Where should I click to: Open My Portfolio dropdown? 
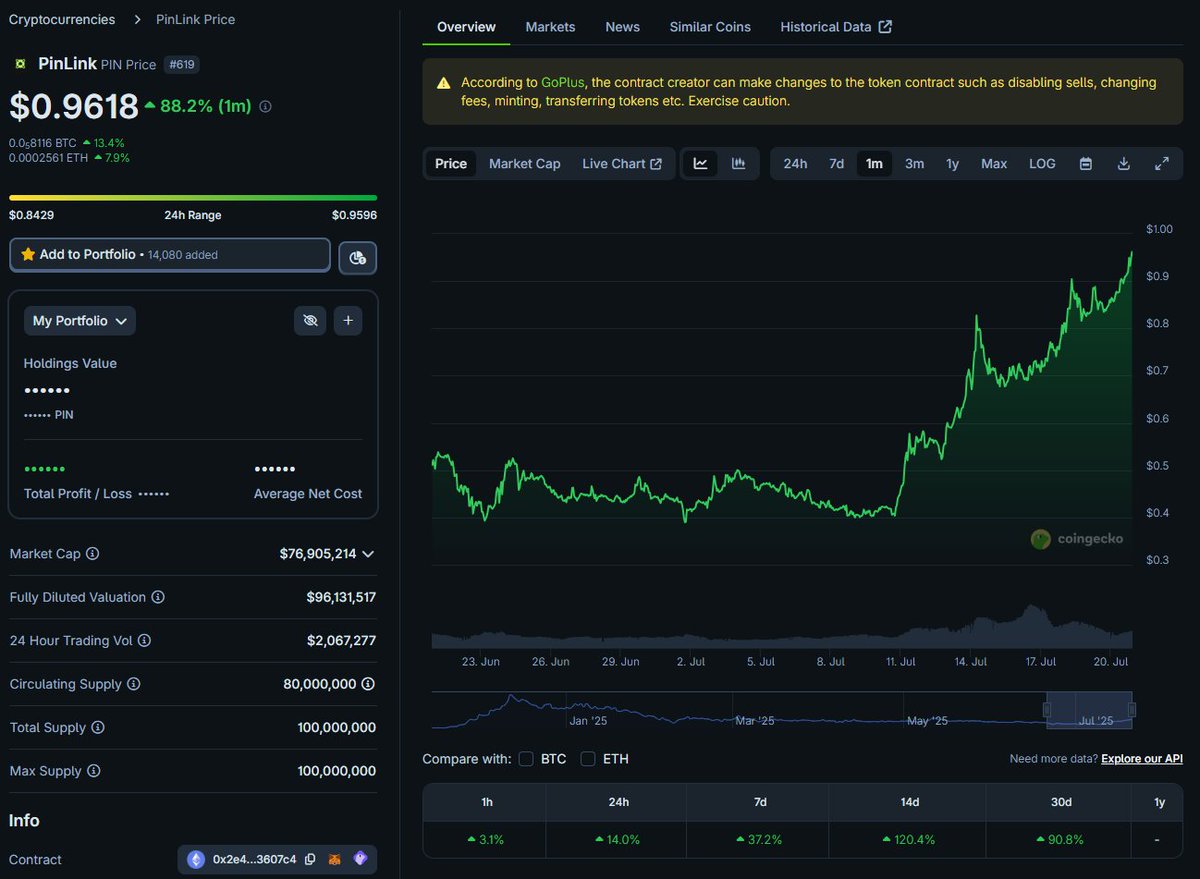pos(80,321)
